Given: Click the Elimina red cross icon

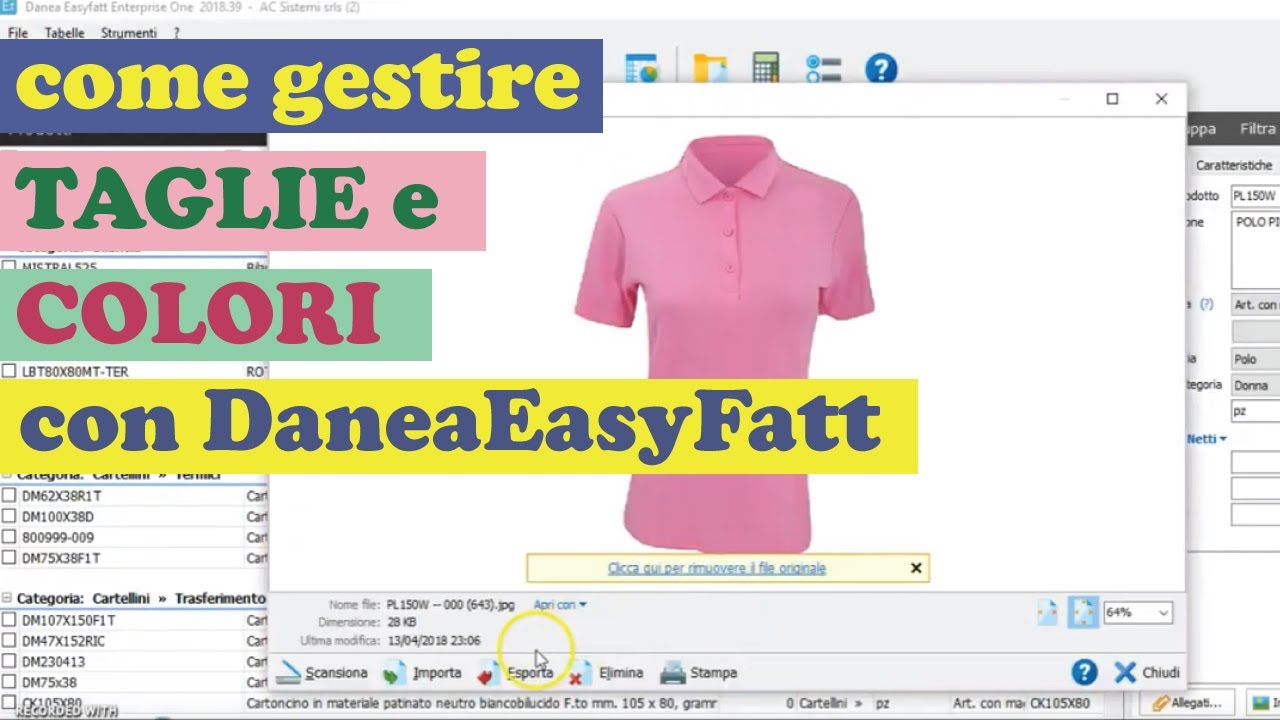Looking at the screenshot, I should [581, 673].
